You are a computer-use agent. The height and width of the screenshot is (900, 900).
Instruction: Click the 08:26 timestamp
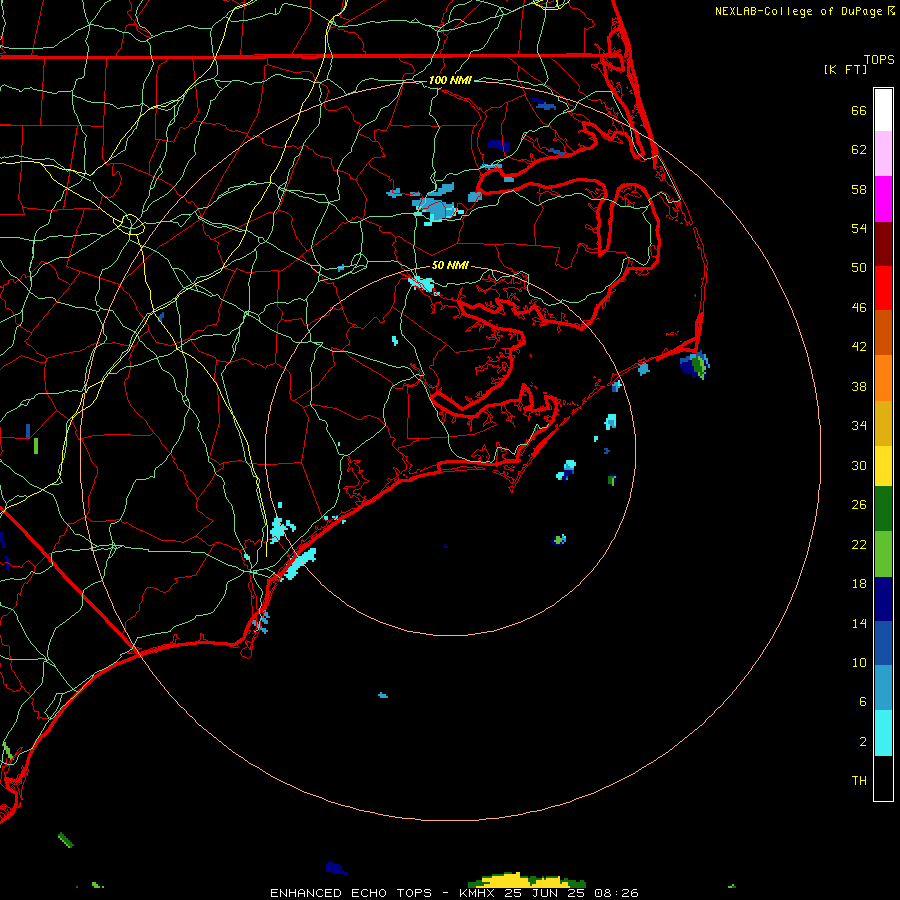(x=616, y=893)
